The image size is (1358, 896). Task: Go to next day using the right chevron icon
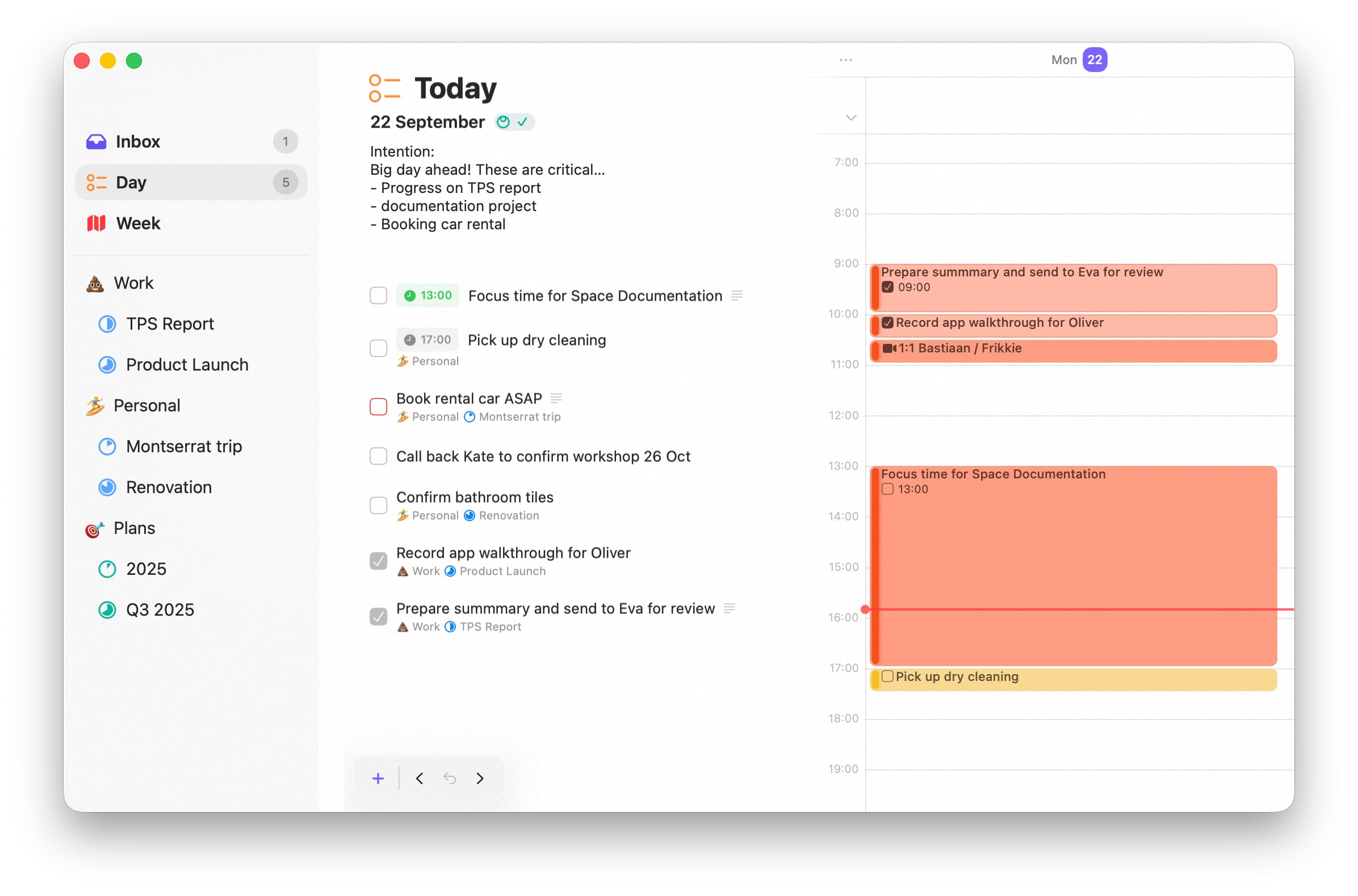tap(480, 778)
